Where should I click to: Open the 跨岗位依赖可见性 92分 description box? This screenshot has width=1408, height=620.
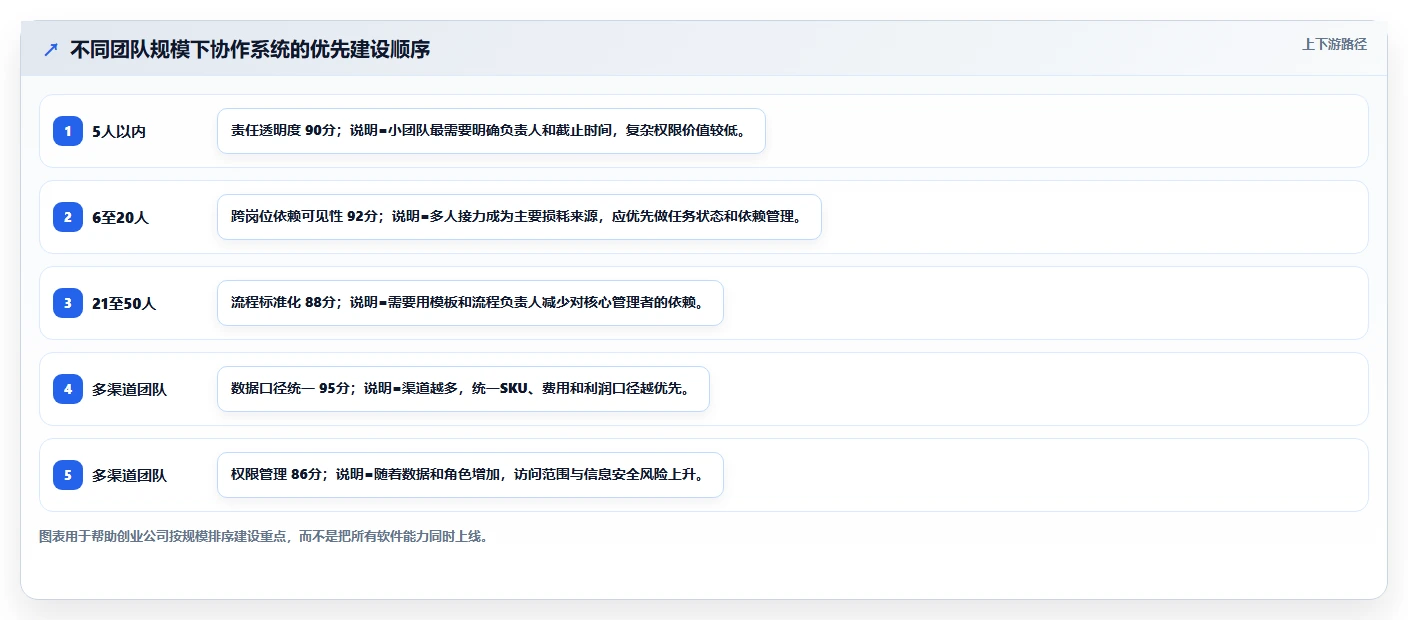pos(519,217)
